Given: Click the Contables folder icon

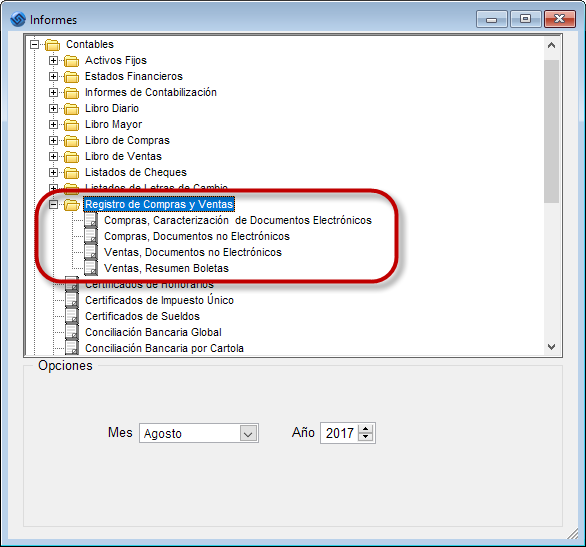Looking at the screenshot, I should pos(52,45).
